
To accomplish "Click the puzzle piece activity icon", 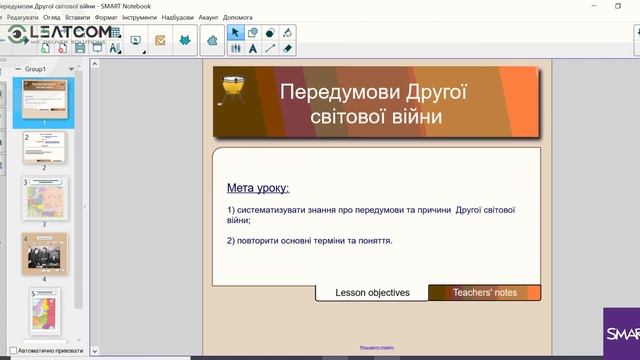I will [212, 40].
